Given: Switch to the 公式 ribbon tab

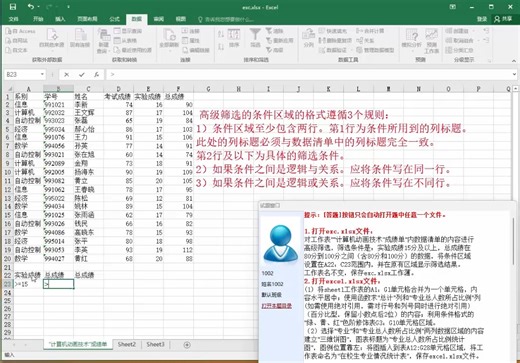Looking at the screenshot, I should click(114, 19).
